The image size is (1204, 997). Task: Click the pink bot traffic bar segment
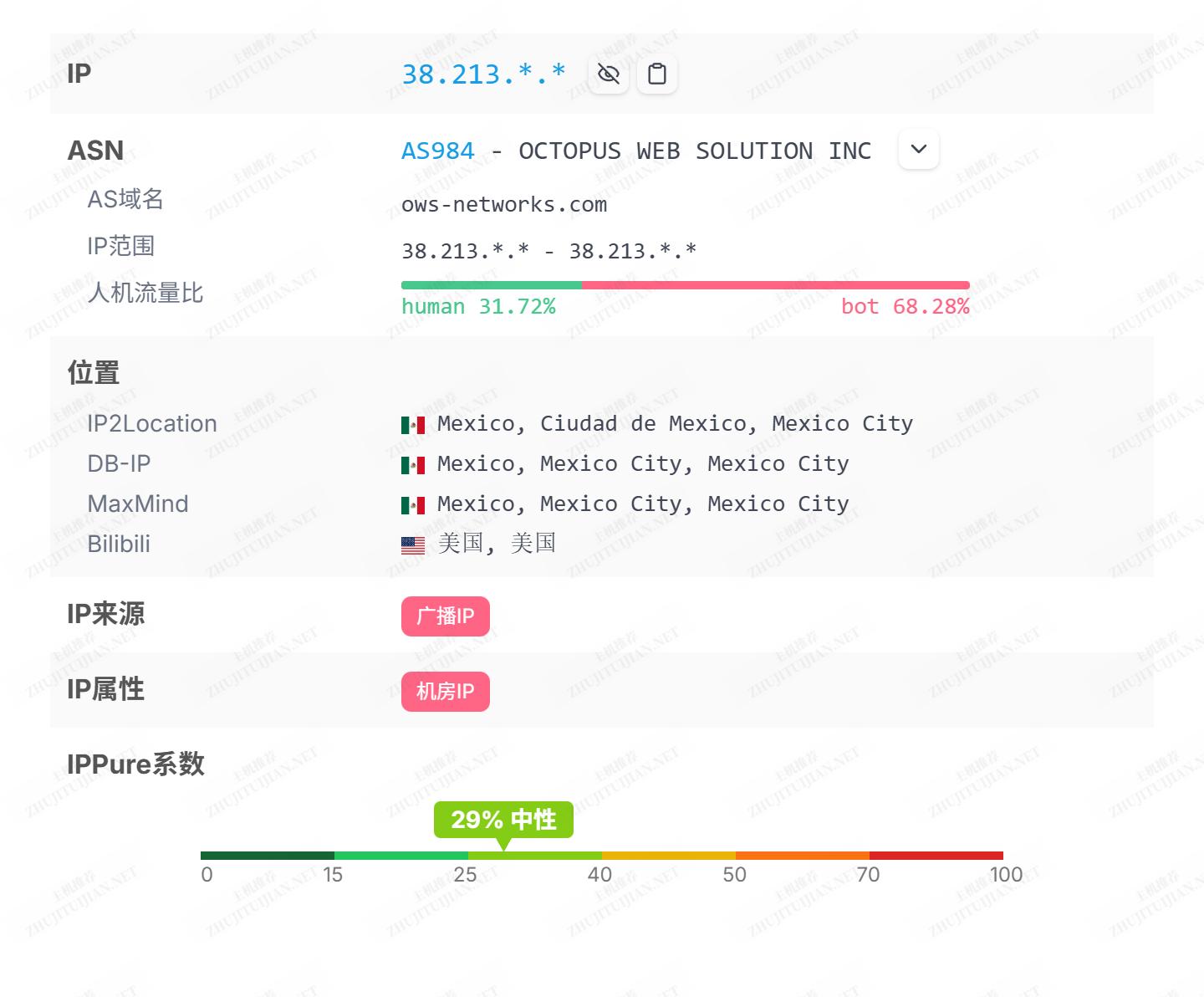[x=775, y=285]
